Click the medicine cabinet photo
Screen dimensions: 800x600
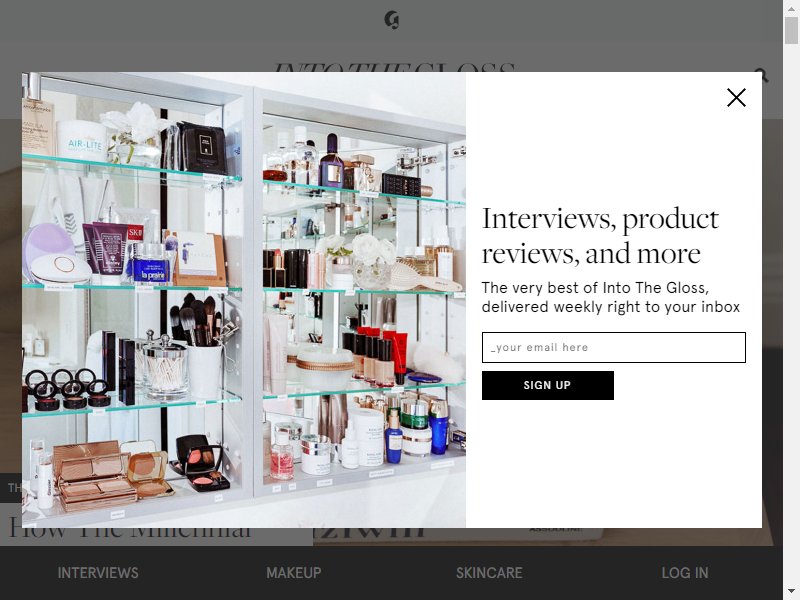pyautogui.click(x=244, y=299)
